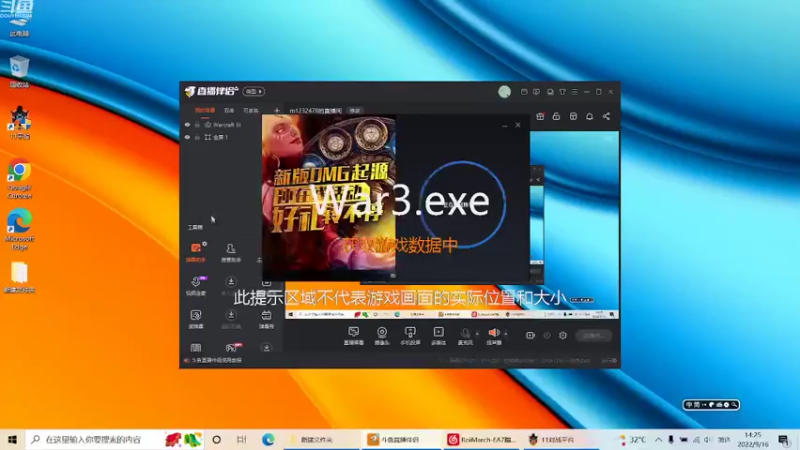Click the status bar notice with the speaker icon
This screenshot has width=800, height=450.
[x=213, y=360]
